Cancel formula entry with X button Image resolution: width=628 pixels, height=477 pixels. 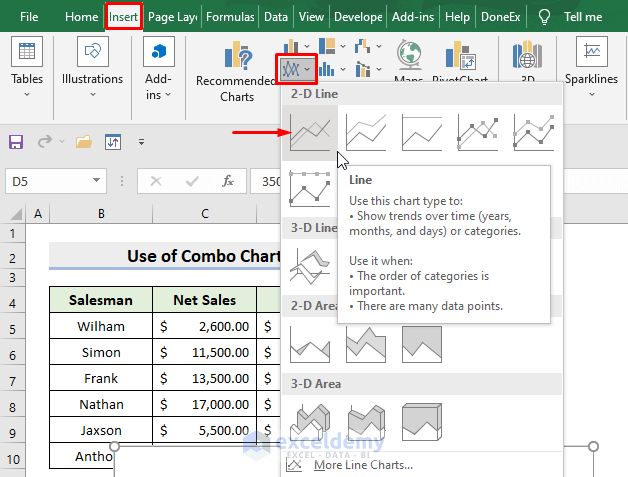(x=156, y=181)
